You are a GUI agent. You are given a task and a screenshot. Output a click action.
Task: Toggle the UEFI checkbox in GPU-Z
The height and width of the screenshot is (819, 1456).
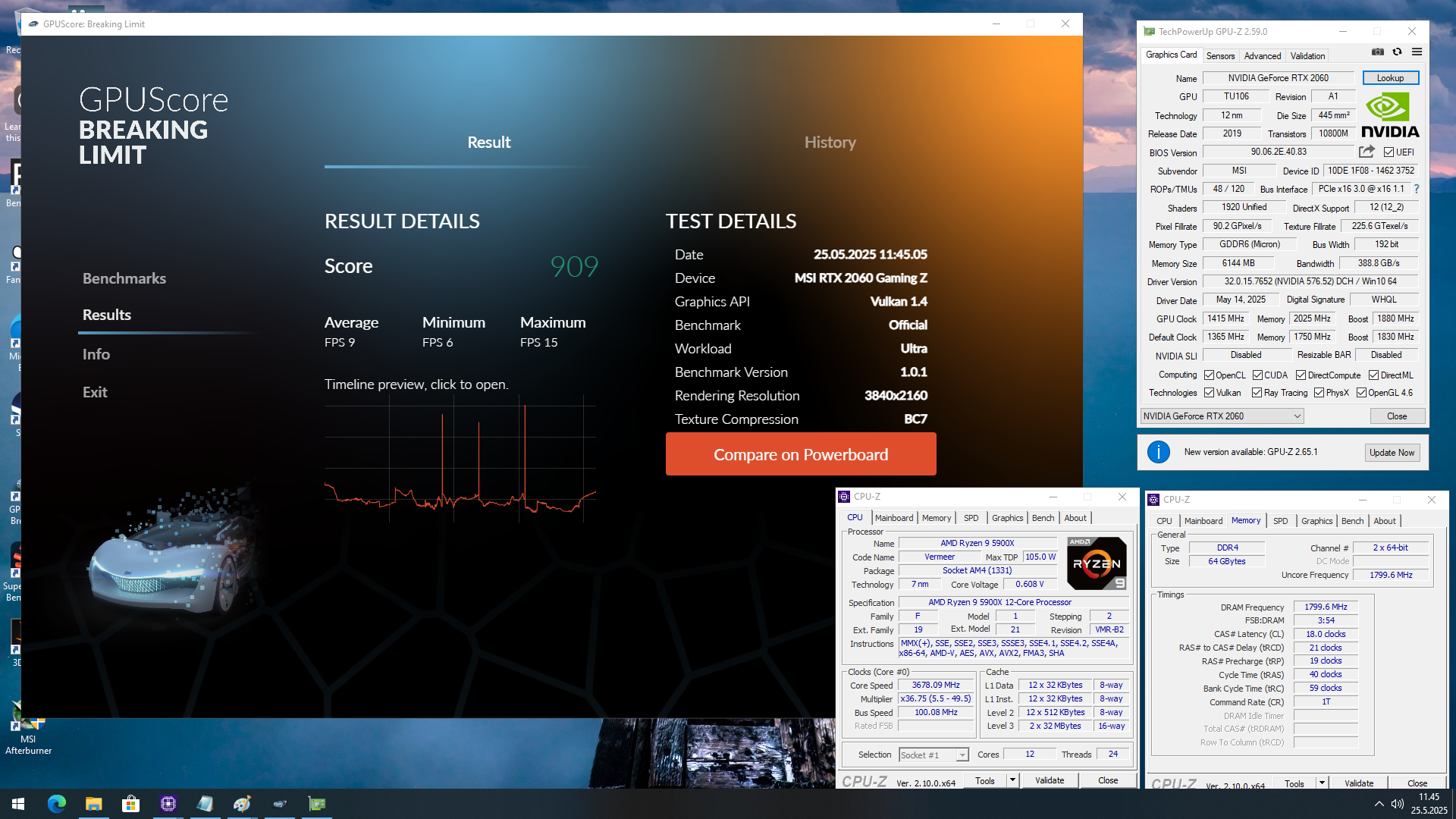click(1389, 152)
